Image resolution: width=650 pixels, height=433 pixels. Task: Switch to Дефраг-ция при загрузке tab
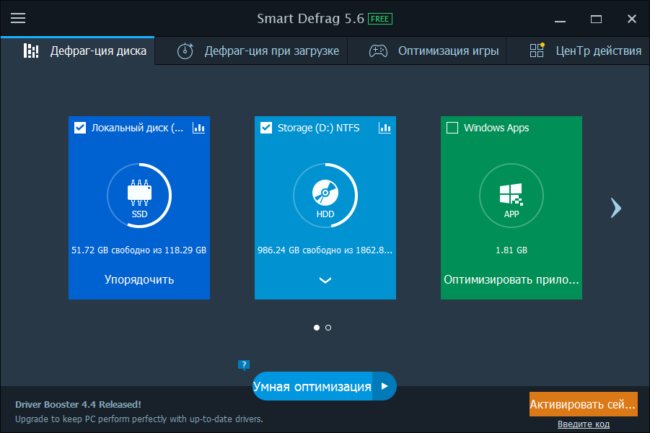[259, 51]
